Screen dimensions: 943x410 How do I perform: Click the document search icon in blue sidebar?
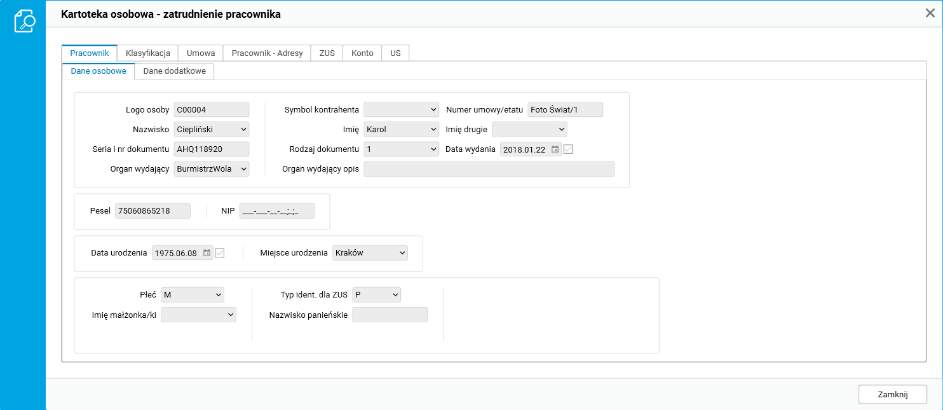[x=23, y=21]
